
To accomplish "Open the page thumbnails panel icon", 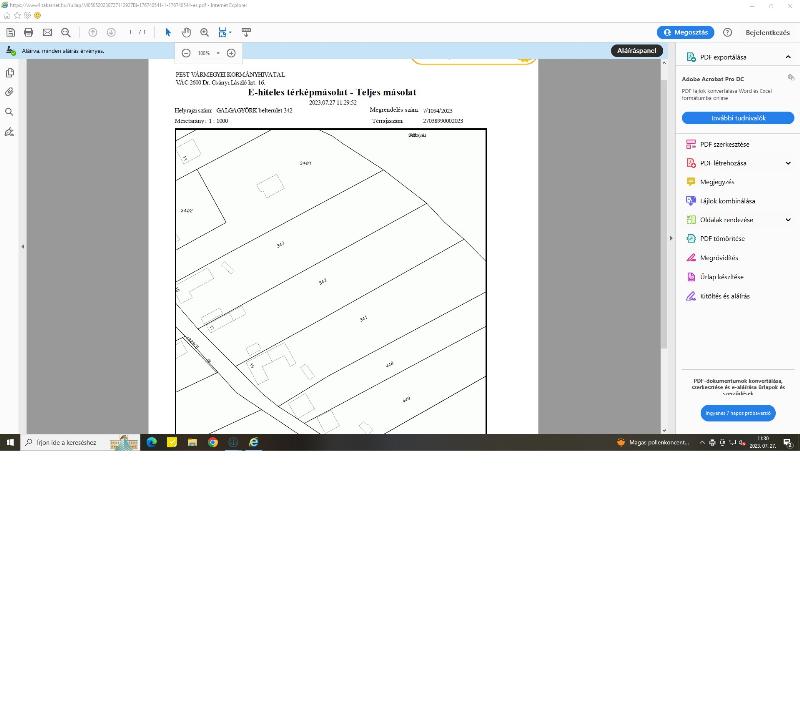I will (10, 73).
